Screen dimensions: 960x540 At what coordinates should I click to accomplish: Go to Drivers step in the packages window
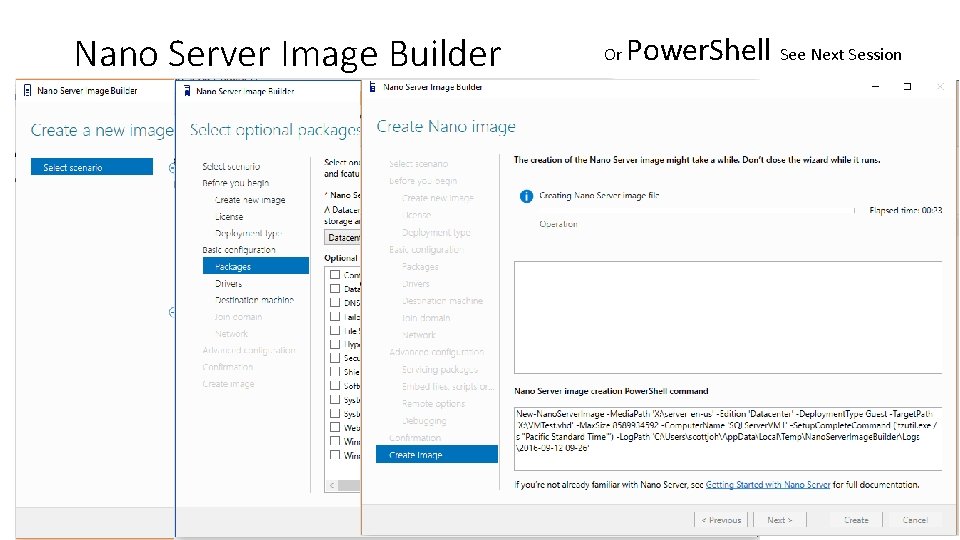[x=228, y=283]
